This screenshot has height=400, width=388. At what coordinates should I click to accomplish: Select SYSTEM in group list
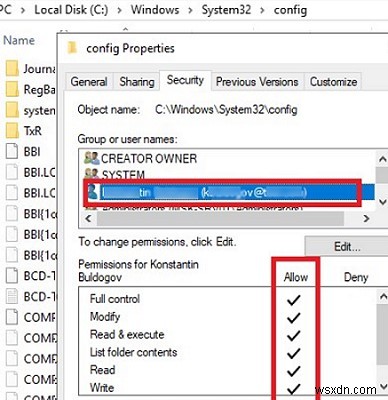click(123, 174)
